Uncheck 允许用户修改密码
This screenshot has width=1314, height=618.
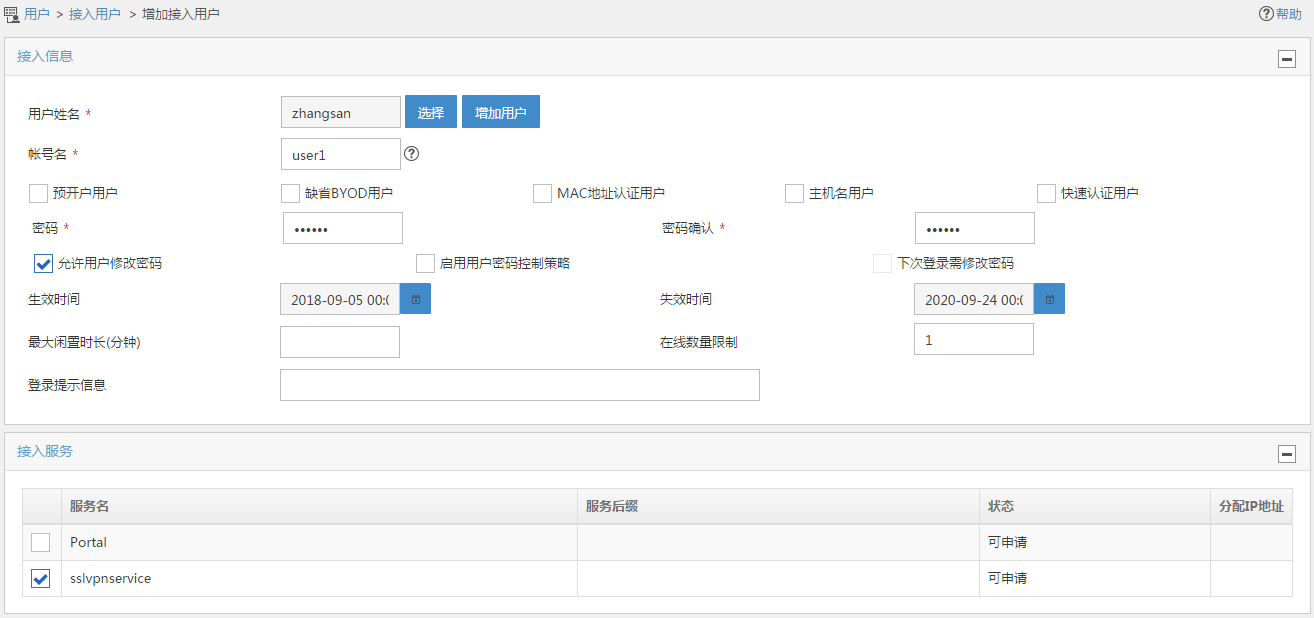tap(43, 264)
